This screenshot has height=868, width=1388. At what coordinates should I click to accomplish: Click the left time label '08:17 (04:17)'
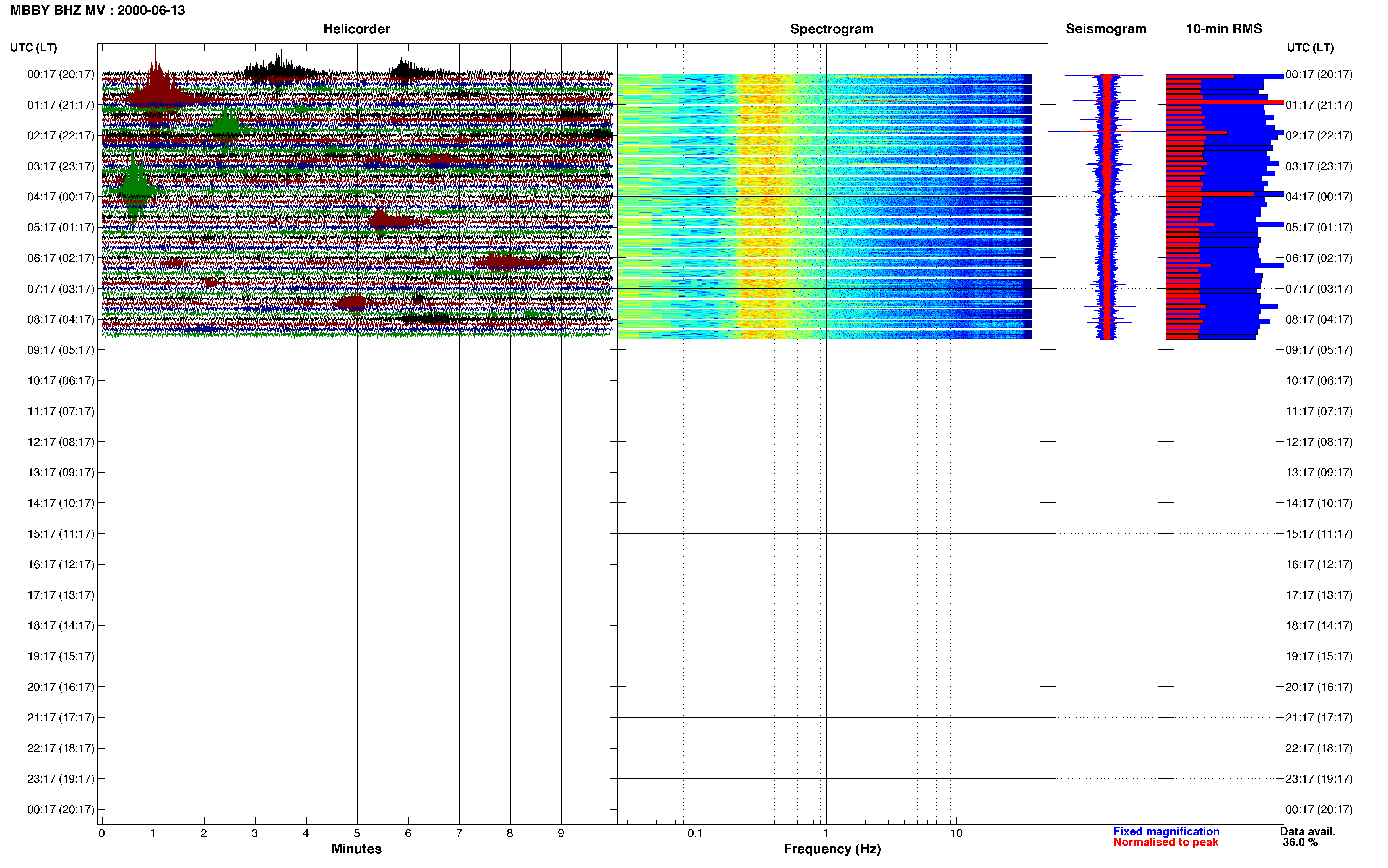point(60,319)
